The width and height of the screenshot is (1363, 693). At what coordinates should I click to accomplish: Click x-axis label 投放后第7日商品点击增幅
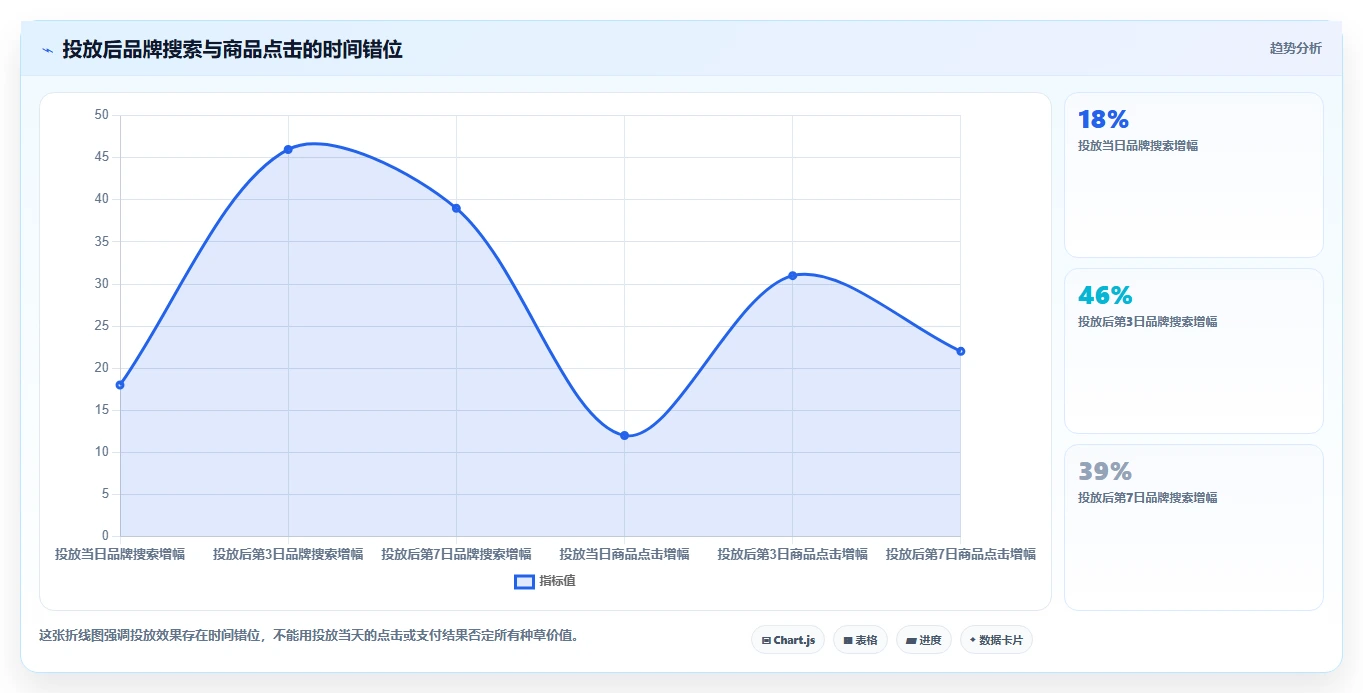960,554
